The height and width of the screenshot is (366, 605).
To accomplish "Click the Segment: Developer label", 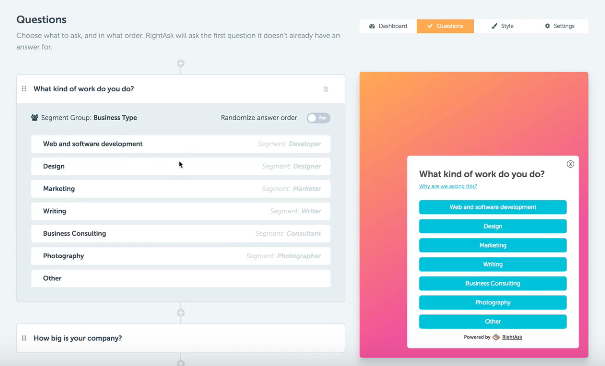I will click(289, 144).
